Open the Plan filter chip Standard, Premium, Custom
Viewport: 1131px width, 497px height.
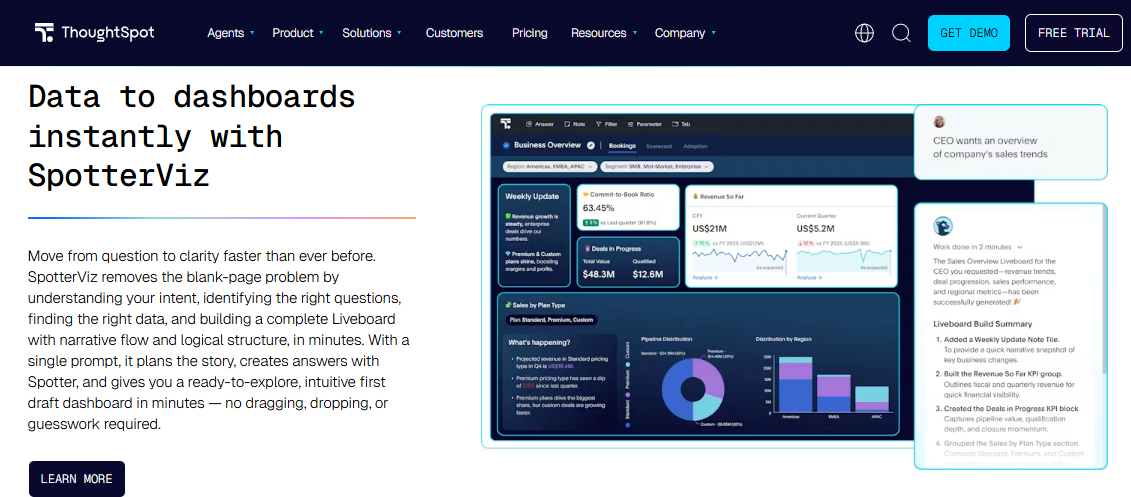point(553,320)
